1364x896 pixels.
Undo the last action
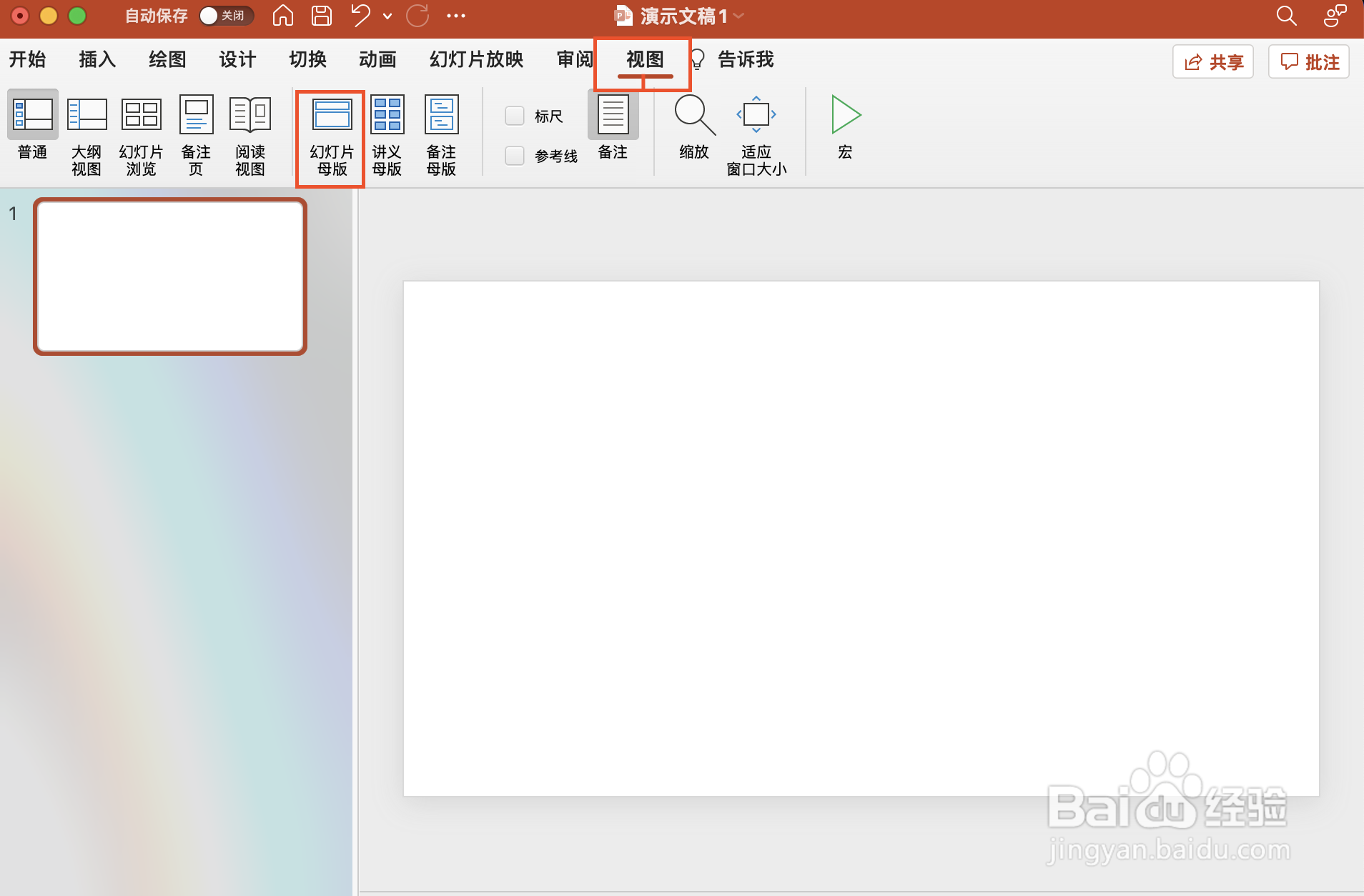pos(361,15)
